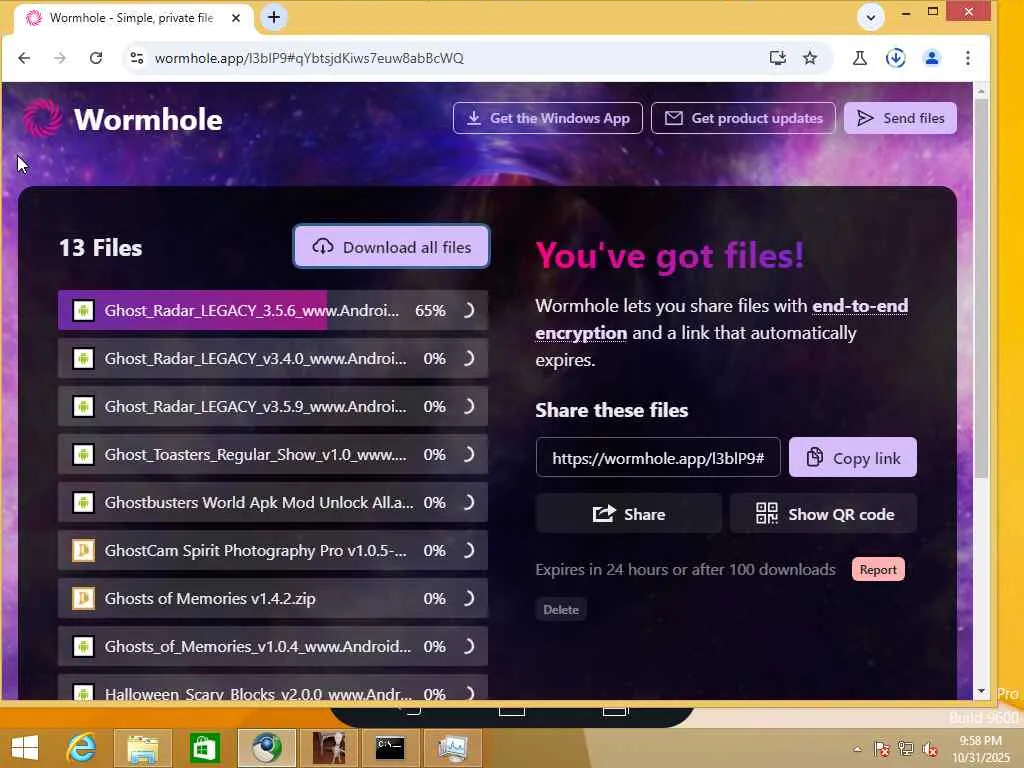Reload the current page
This screenshot has height=768, width=1024.
(x=96, y=58)
